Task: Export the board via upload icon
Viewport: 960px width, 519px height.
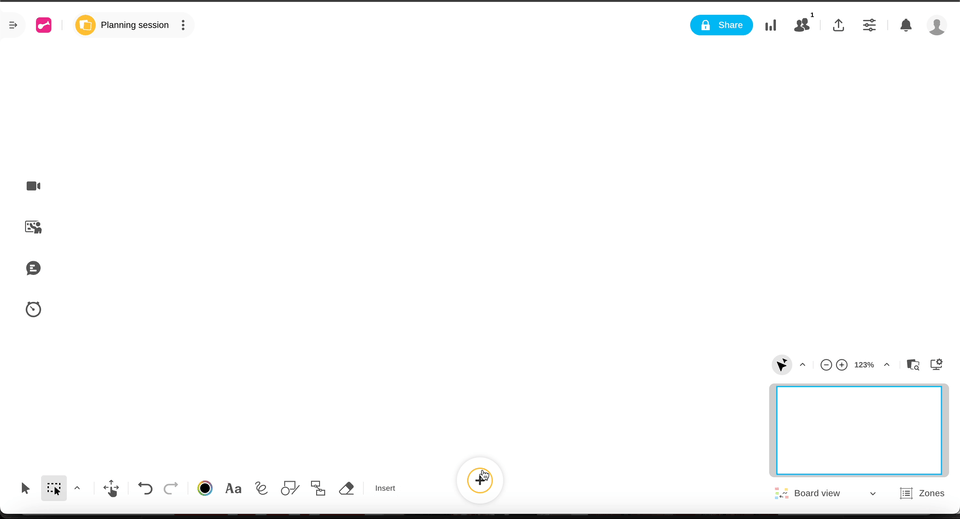Action: click(x=838, y=25)
